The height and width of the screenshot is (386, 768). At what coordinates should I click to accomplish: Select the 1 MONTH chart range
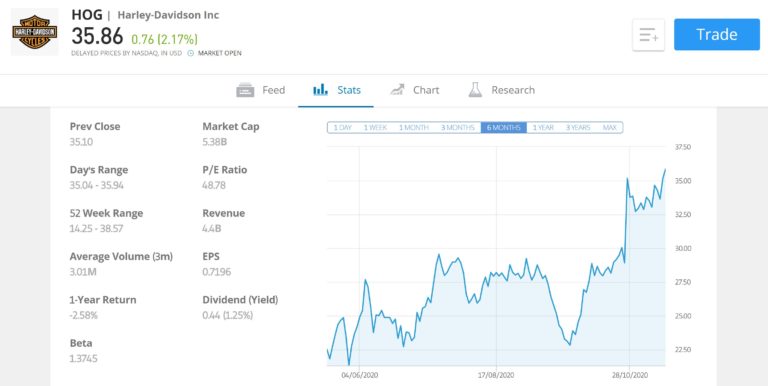(413, 127)
